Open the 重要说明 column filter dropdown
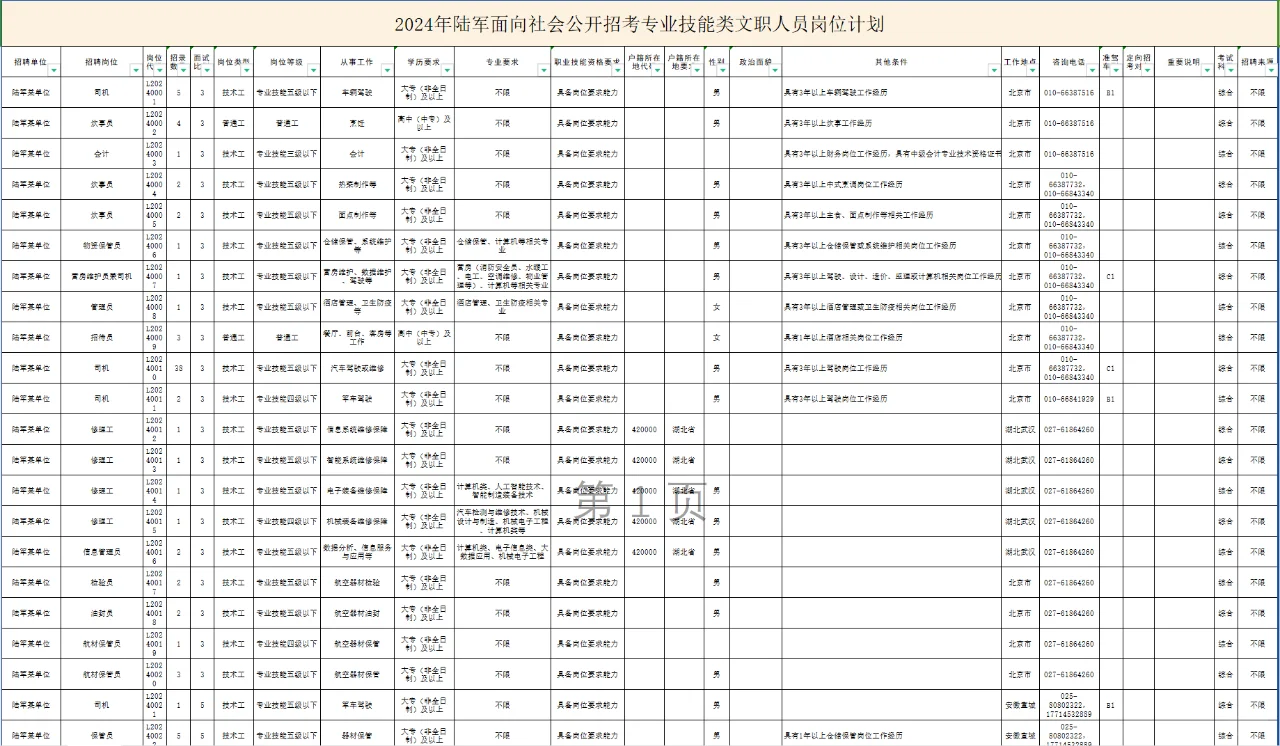1280x746 pixels. [x=1207, y=71]
